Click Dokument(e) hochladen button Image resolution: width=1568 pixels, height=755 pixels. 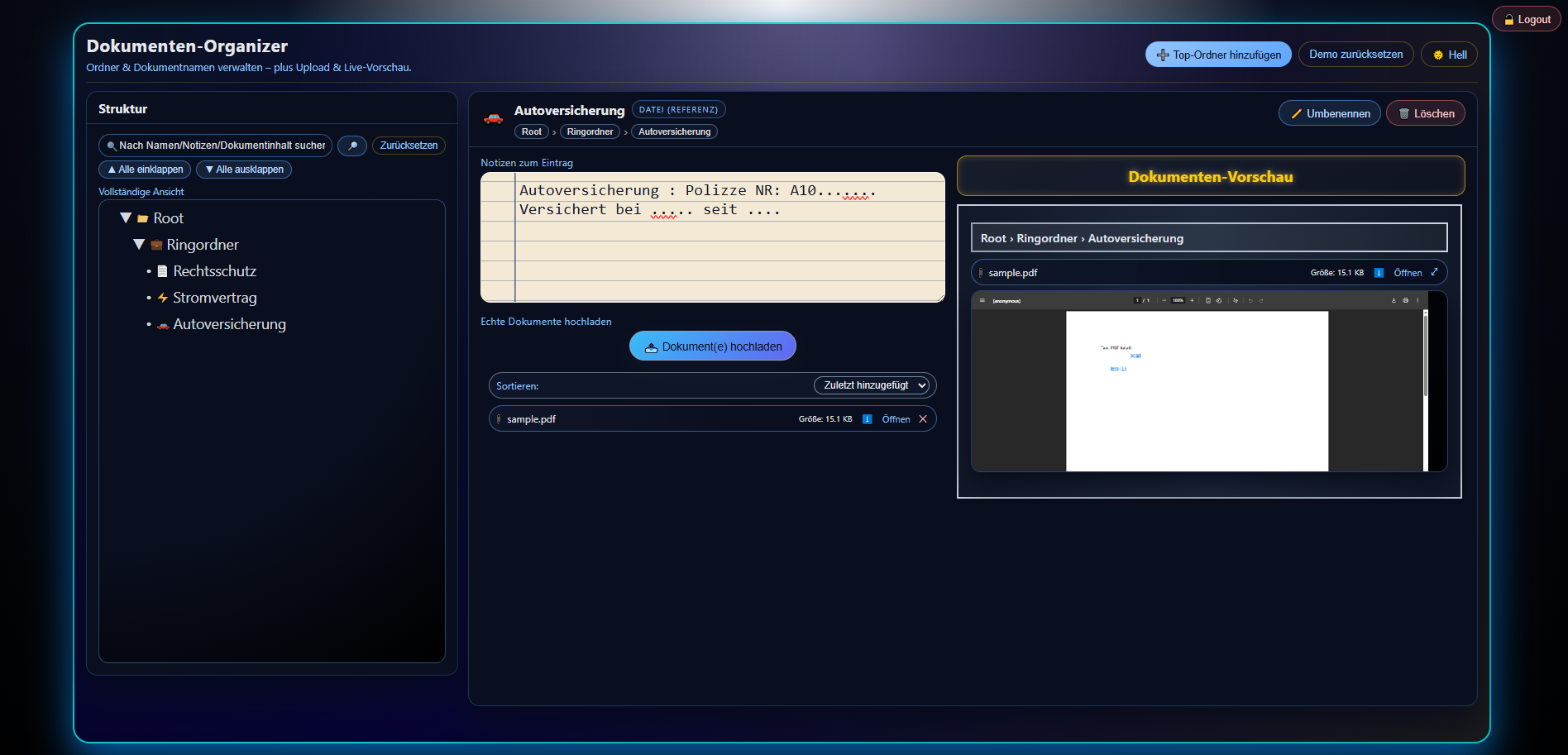(713, 346)
